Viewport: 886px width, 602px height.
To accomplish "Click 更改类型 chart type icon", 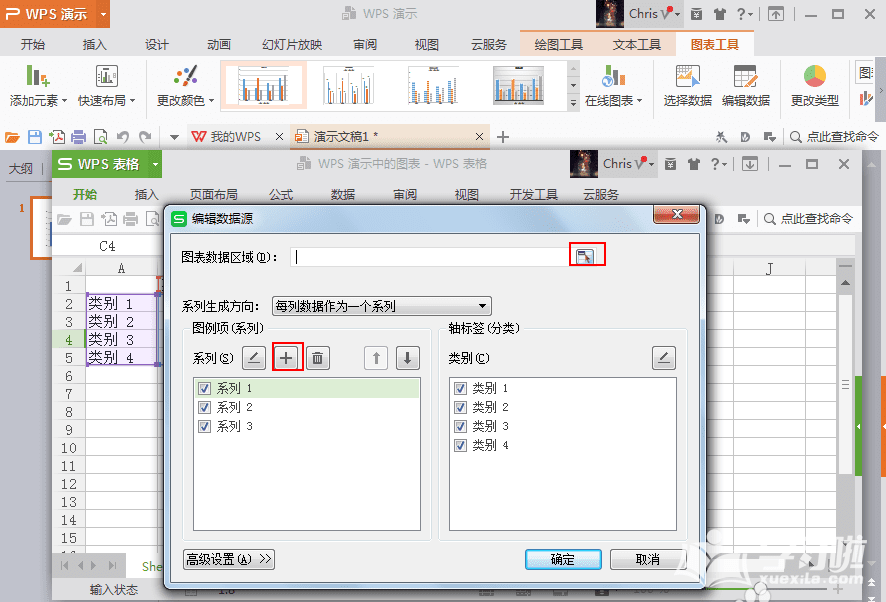I will [x=815, y=85].
